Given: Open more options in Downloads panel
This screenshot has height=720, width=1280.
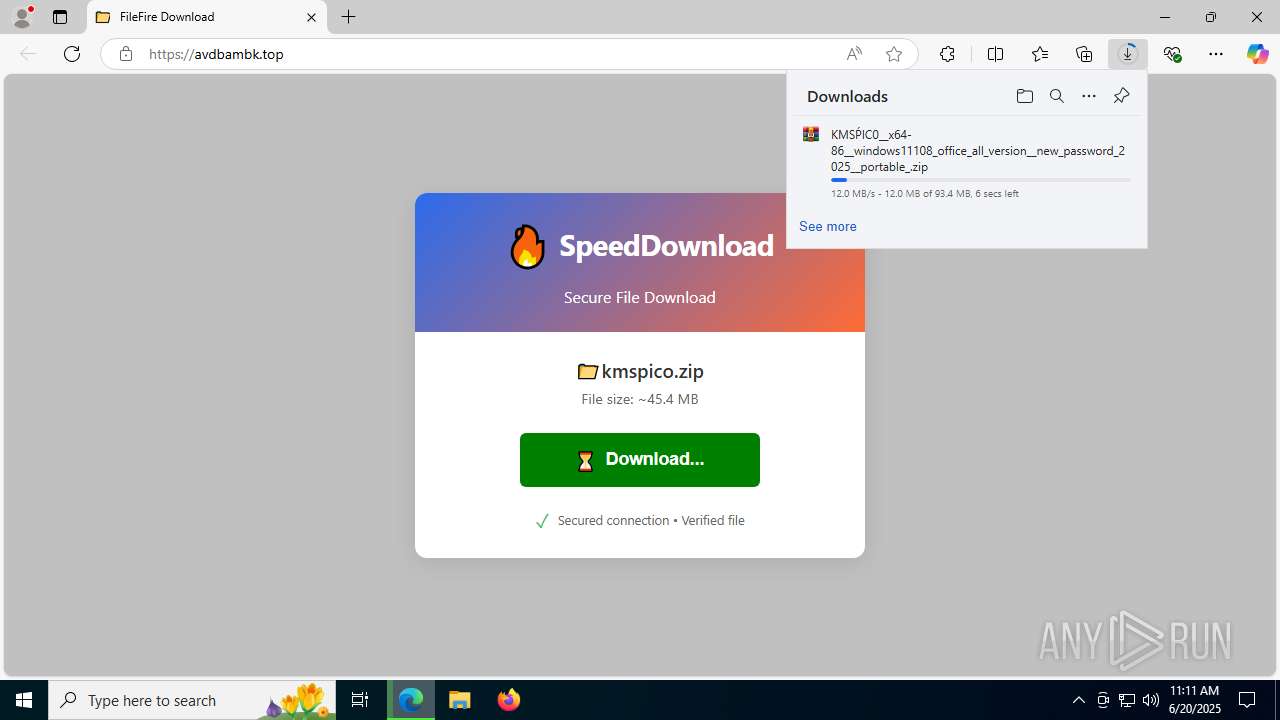Looking at the screenshot, I should tap(1089, 96).
